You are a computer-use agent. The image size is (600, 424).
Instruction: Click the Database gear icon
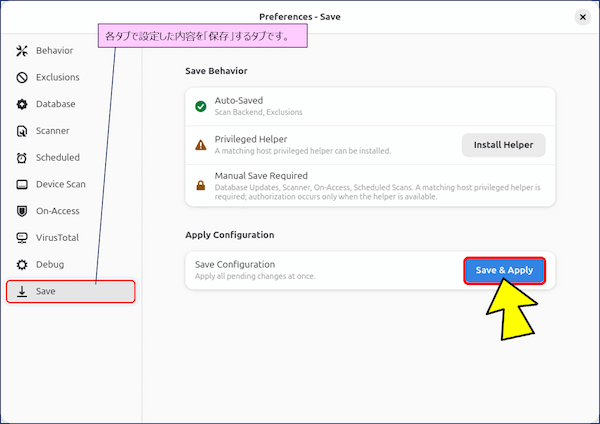pyautogui.click(x=22, y=104)
